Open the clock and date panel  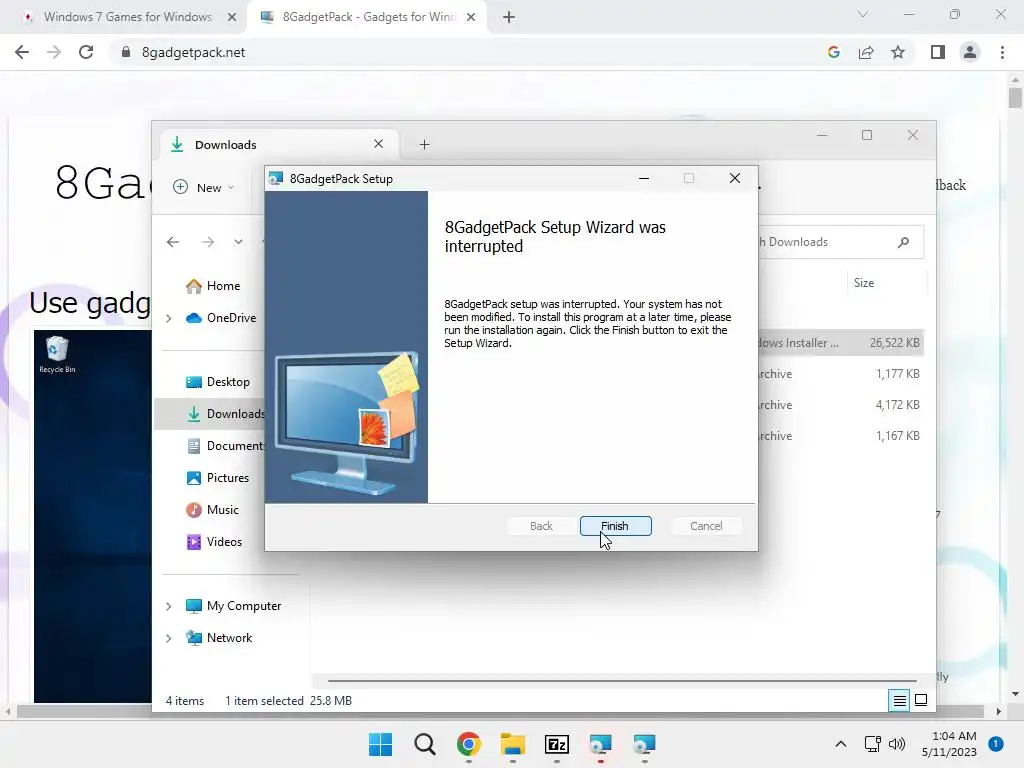[949, 744]
